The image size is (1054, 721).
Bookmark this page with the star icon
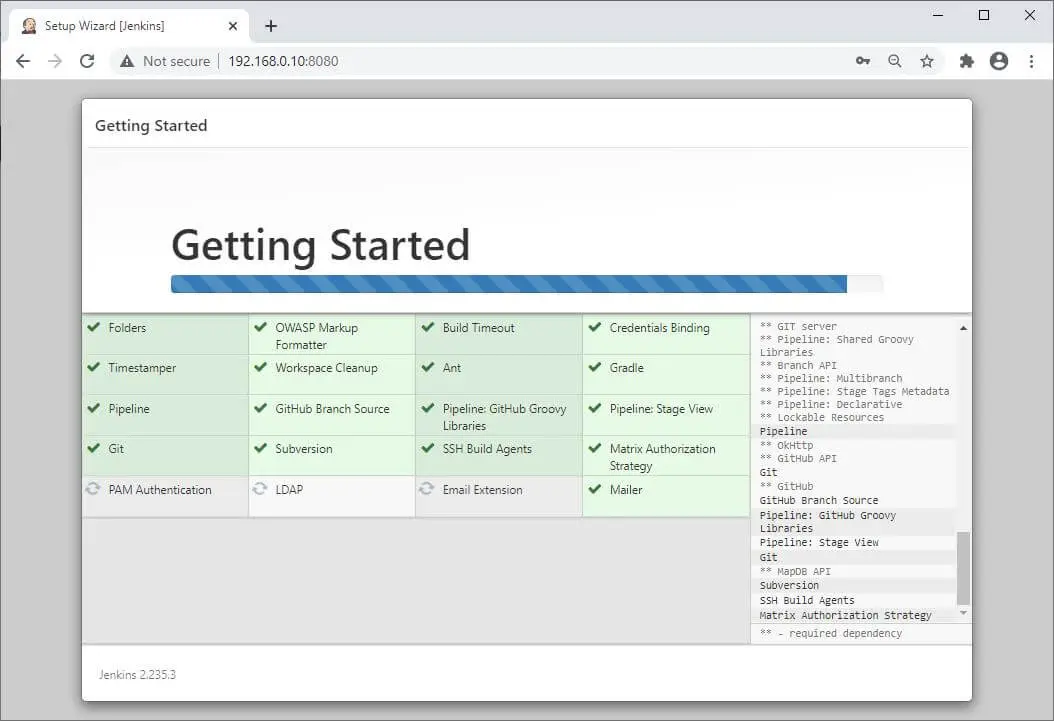tap(927, 61)
